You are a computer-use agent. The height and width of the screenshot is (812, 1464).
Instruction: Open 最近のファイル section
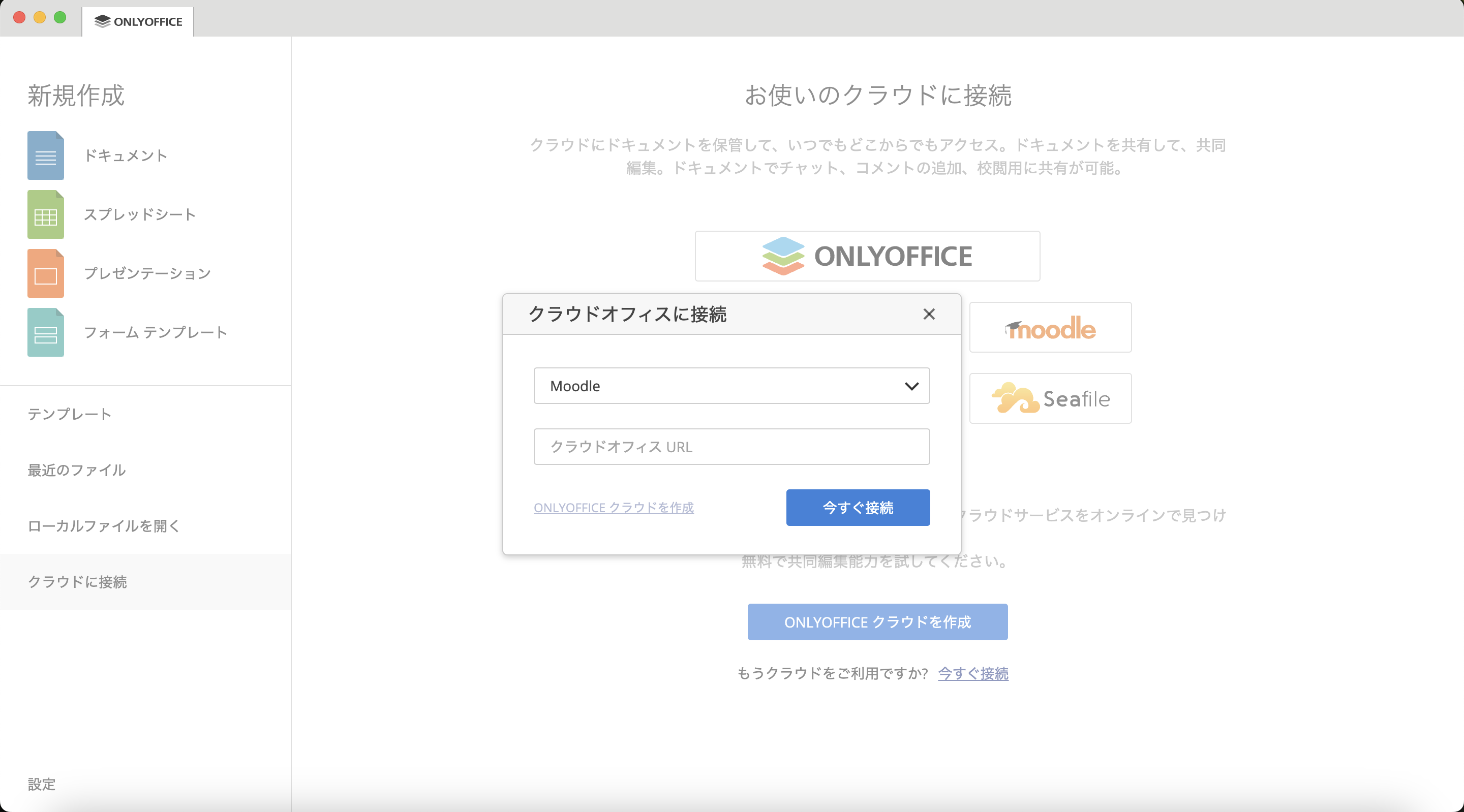[76, 470]
